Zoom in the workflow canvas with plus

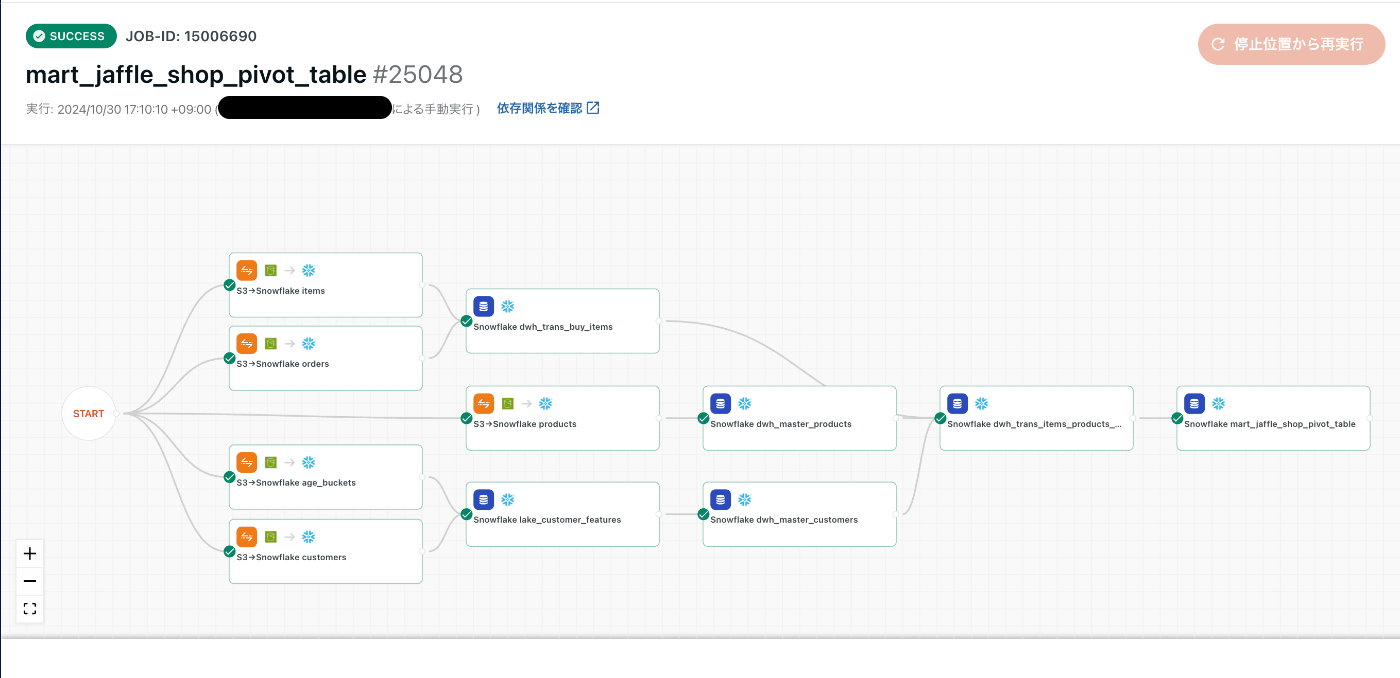click(30, 553)
